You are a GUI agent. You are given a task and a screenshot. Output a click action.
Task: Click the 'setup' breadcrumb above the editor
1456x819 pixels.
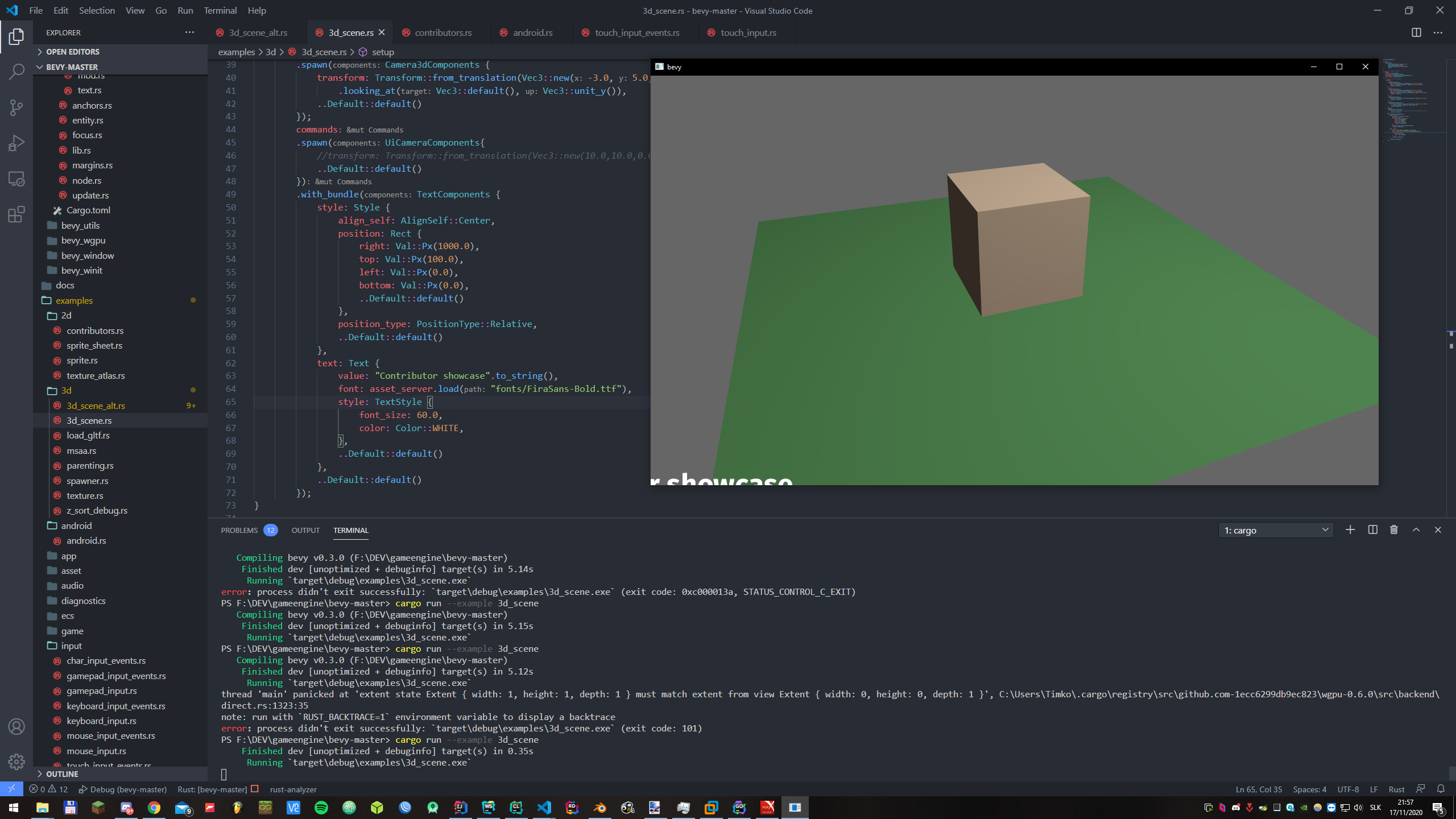(x=383, y=52)
